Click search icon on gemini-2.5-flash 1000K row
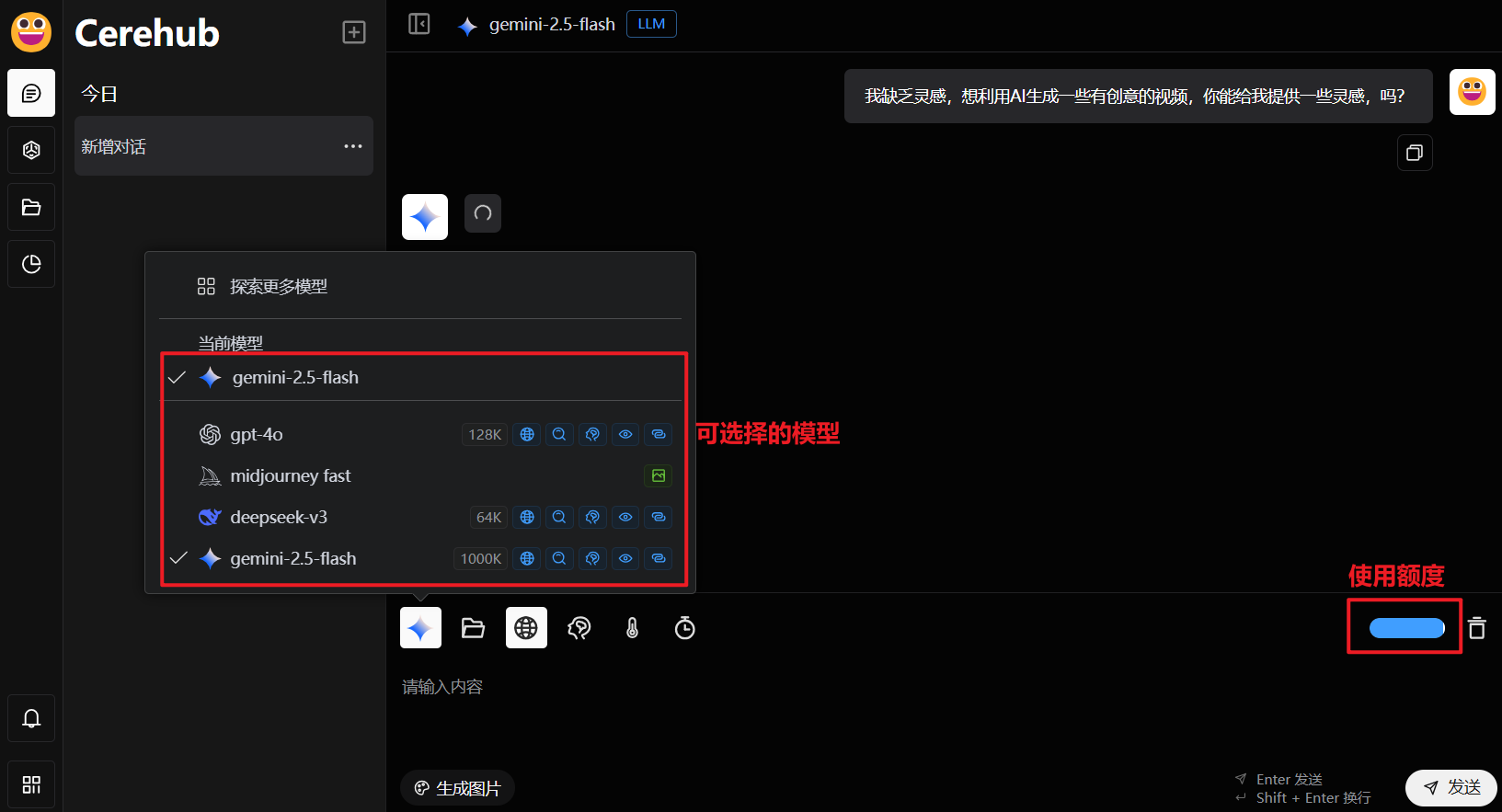Screen dimensions: 1502x812 point(559,558)
